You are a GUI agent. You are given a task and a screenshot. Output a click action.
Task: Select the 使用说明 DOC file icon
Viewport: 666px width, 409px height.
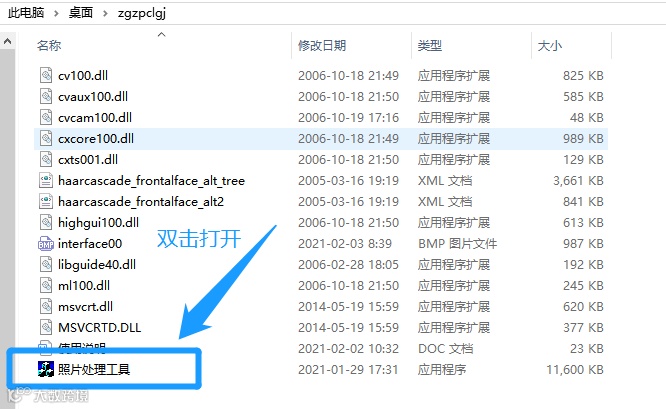[x=46, y=347]
